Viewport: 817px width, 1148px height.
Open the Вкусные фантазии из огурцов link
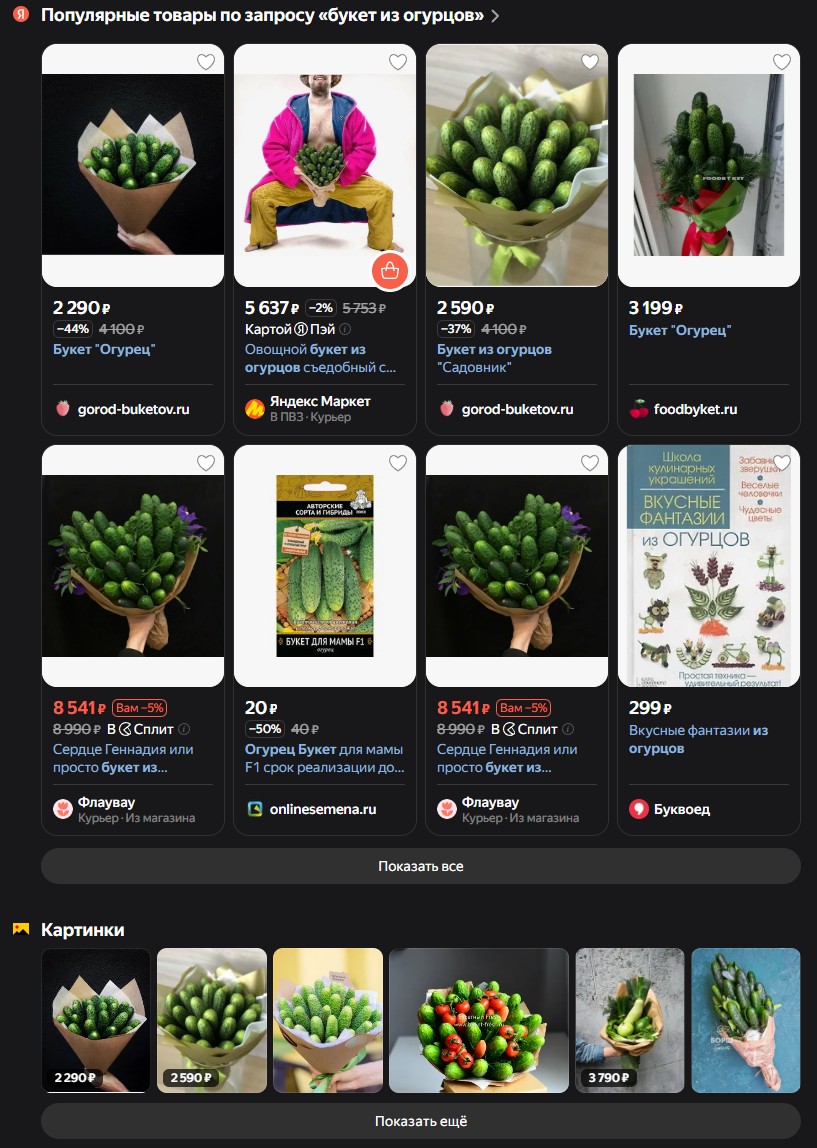coord(698,739)
